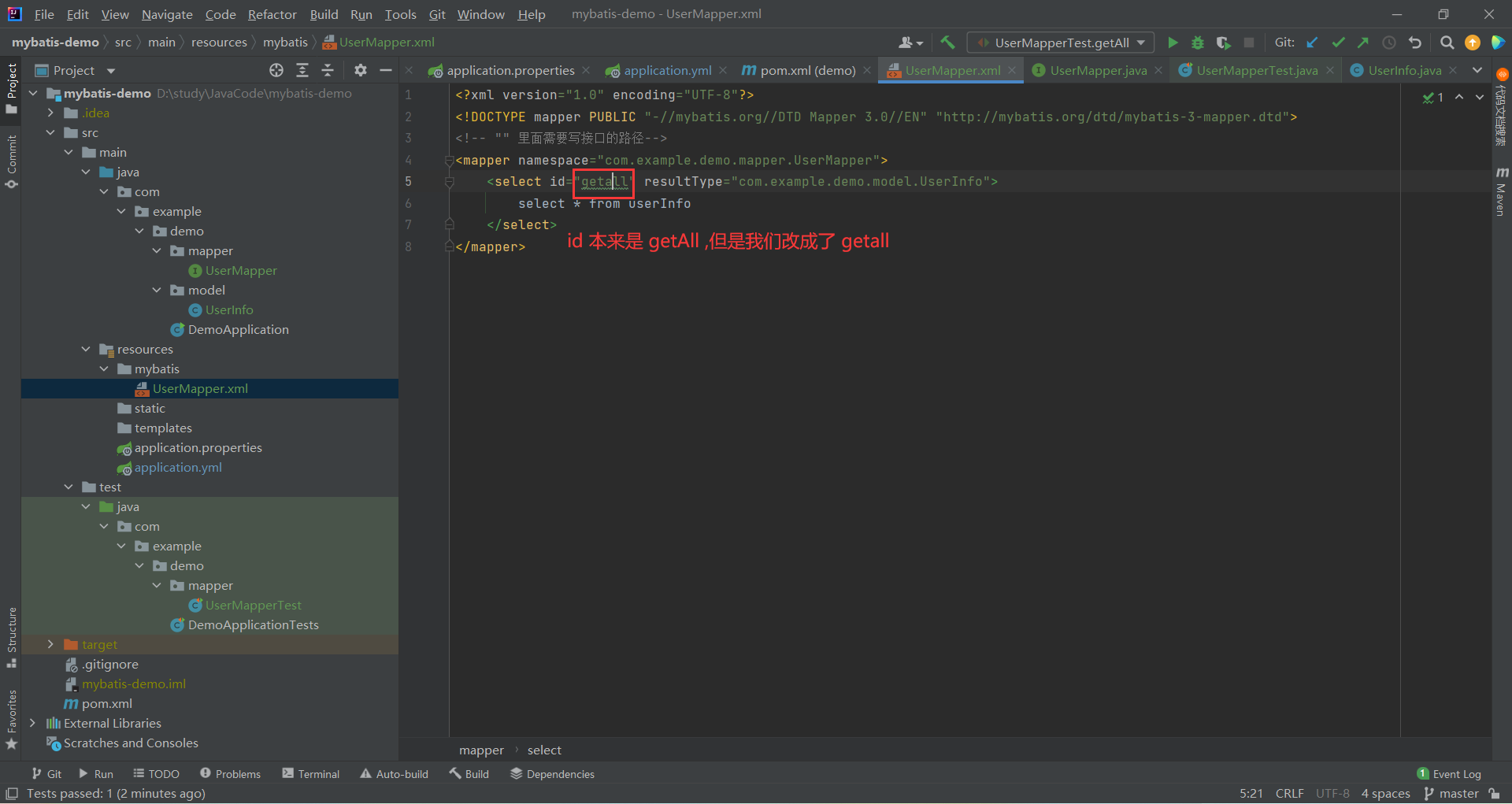Image resolution: width=1512 pixels, height=804 pixels.
Task: Switch to UserMapperTest.java tab
Action: (1256, 70)
